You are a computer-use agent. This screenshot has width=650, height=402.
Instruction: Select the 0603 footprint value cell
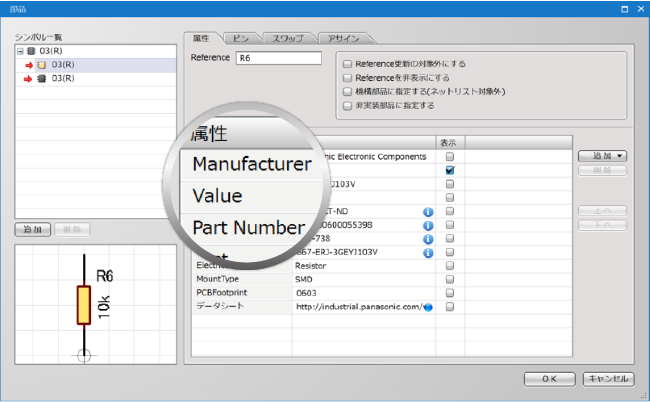click(363, 293)
